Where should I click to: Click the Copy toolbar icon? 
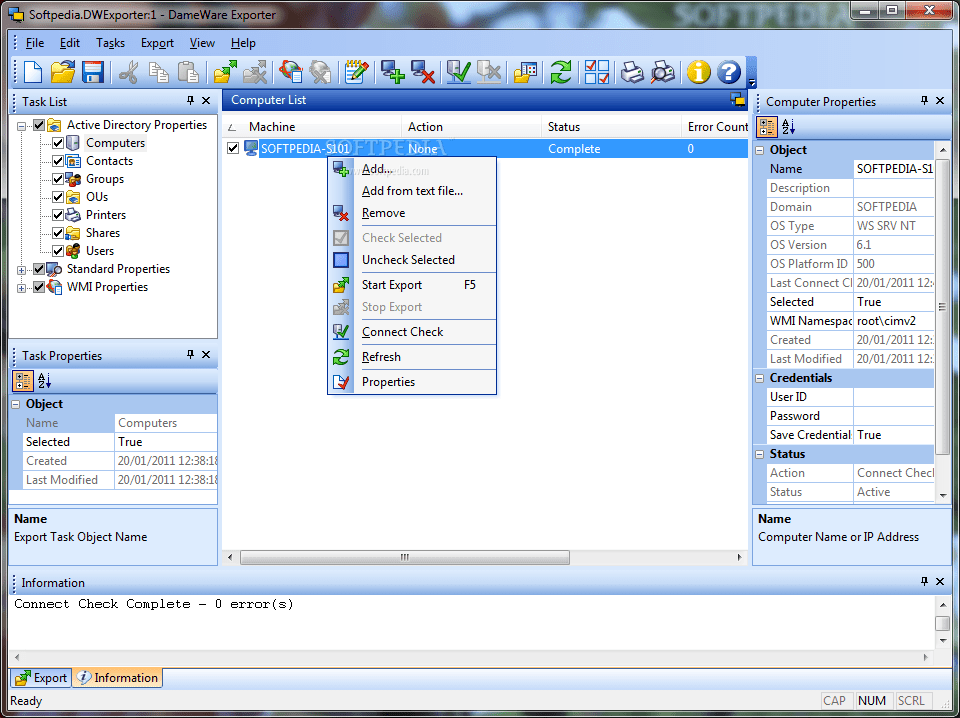[x=159, y=72]
